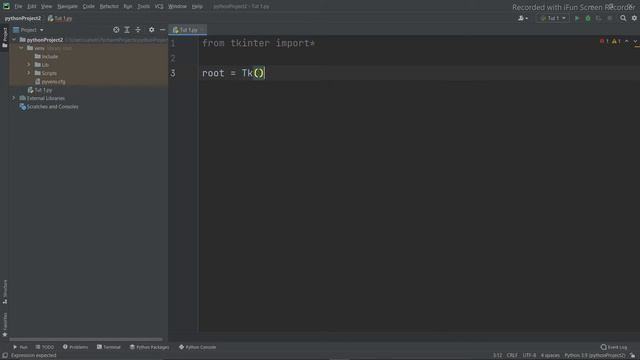Select pyvenv.cfg in project tree
640x360 pixels.
pos(50,82)
